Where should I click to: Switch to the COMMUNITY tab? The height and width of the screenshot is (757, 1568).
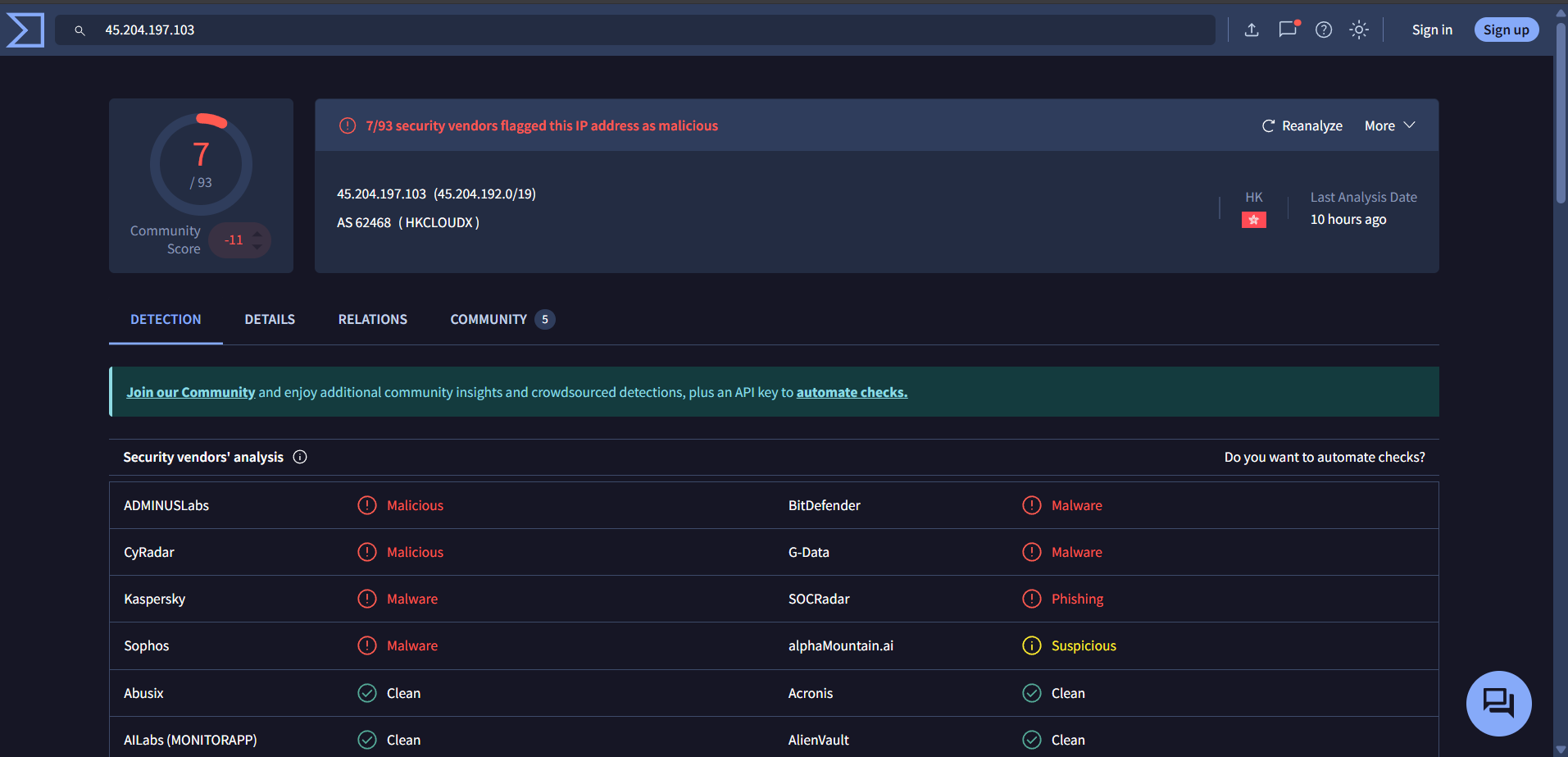coord(502,319)
